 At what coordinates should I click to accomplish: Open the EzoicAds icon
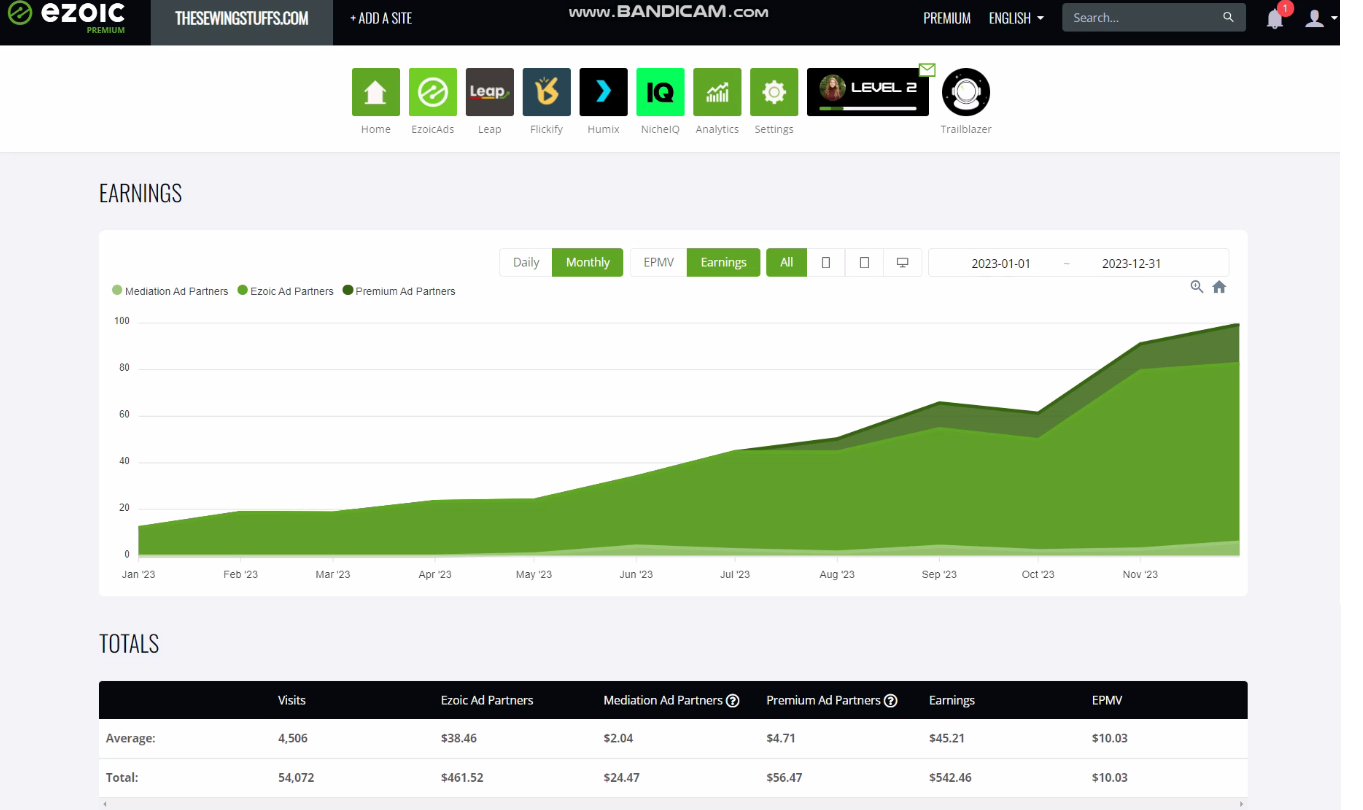[x=433, y=92]
